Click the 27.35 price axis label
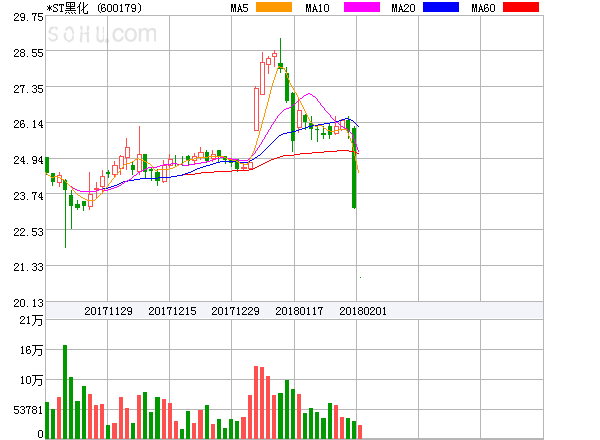The height and width of the screenshot is (440, 600). (x=28, y=89)
